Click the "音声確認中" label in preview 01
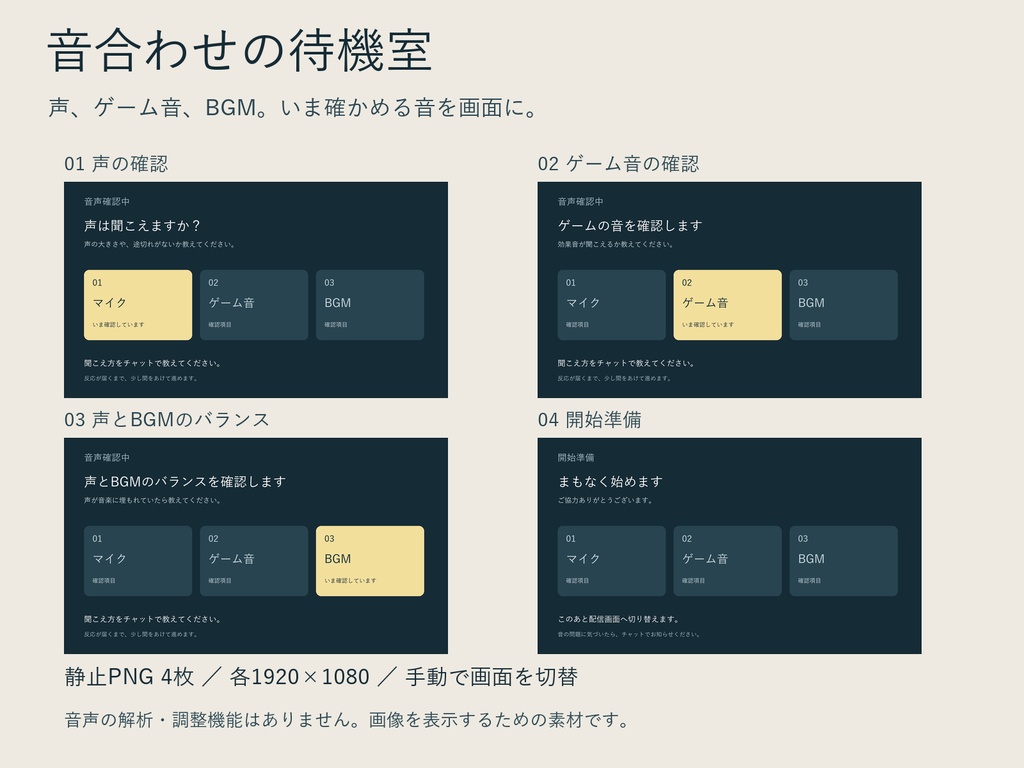 point(107,202)
